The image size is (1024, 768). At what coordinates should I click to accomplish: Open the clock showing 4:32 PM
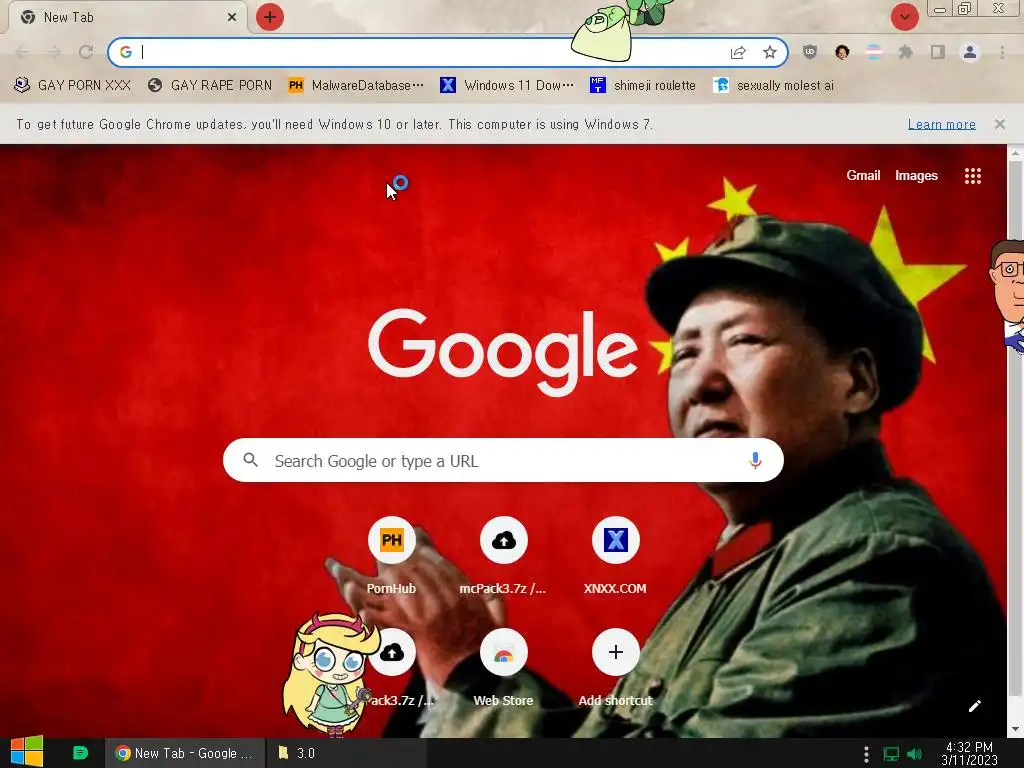(x=969, y=753)
